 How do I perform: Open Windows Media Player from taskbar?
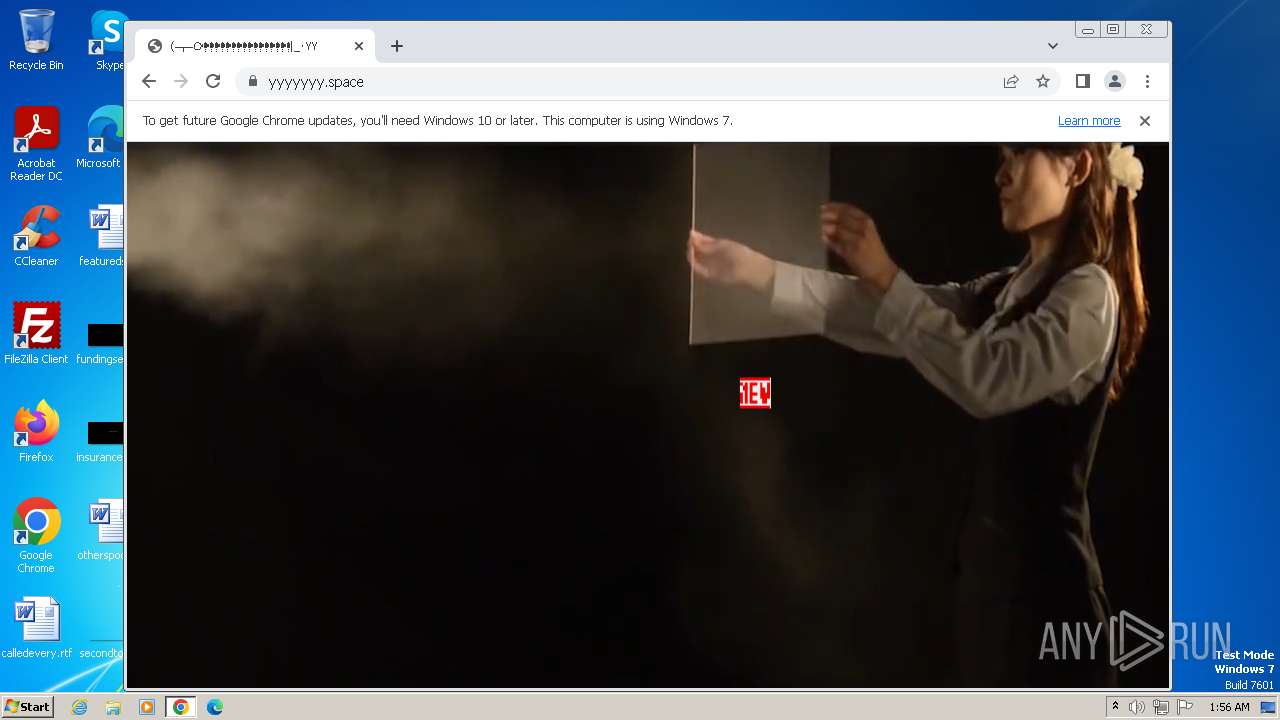pyautogui.click(x=147, y=707)
